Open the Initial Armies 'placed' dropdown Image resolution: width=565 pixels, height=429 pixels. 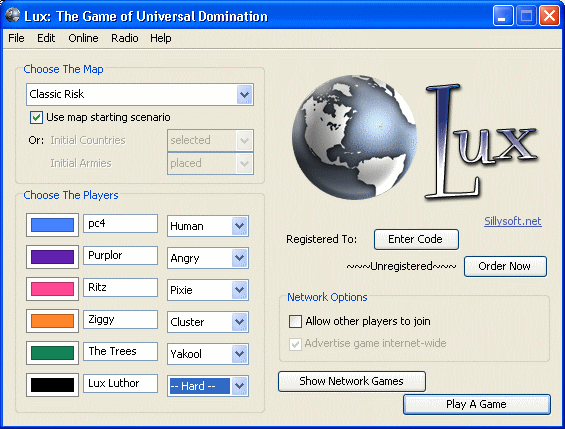210,164
